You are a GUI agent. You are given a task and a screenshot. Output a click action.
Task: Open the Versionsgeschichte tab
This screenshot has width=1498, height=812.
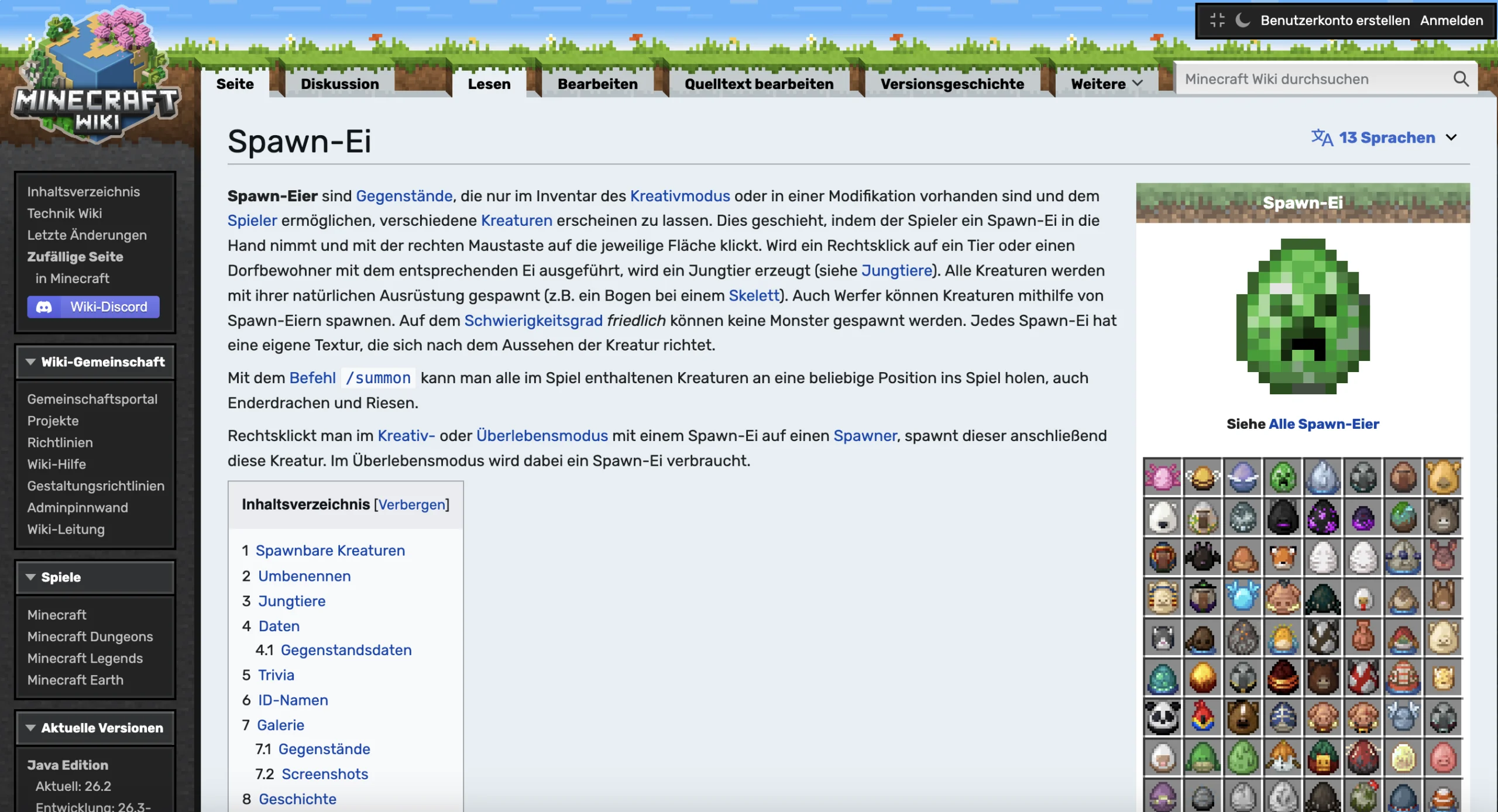tap(952, 84)
